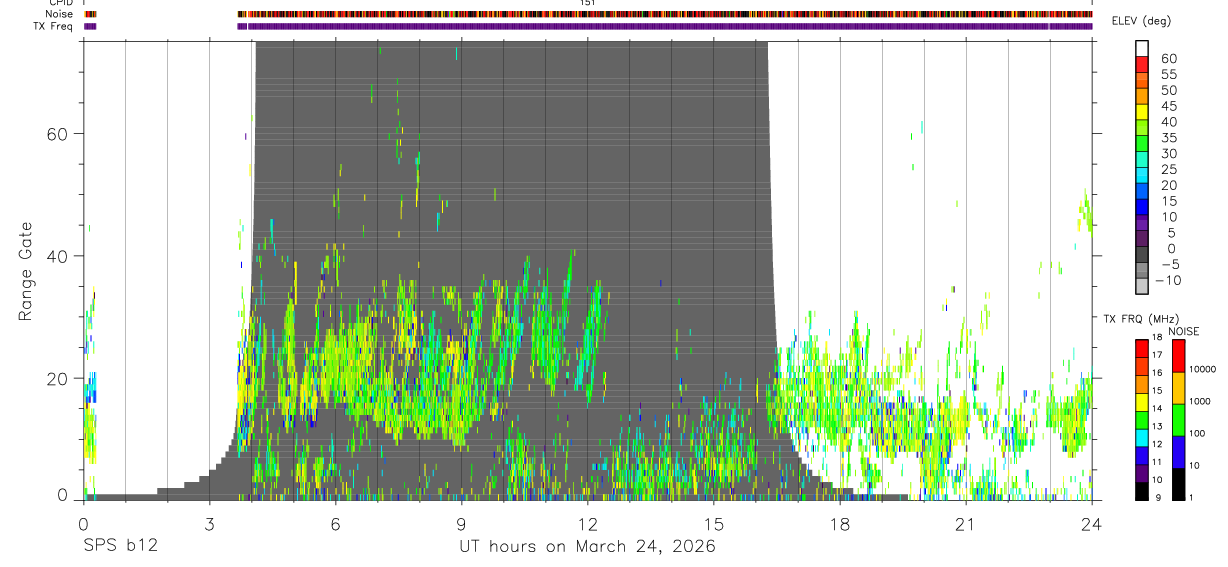Click the 'Noise' row label at top
Viewport: 1228px width, 567px height.
point(59,14)
